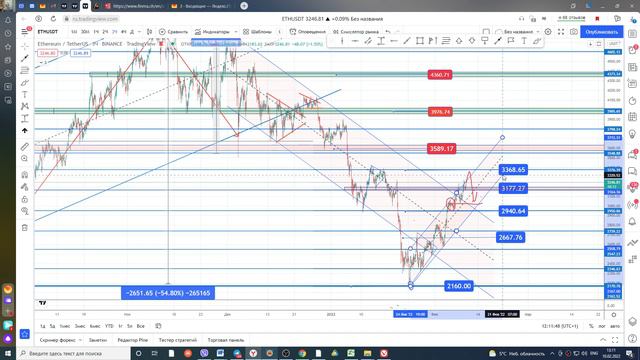Open the Notes tab in bottom panel

tap(98, 340)
